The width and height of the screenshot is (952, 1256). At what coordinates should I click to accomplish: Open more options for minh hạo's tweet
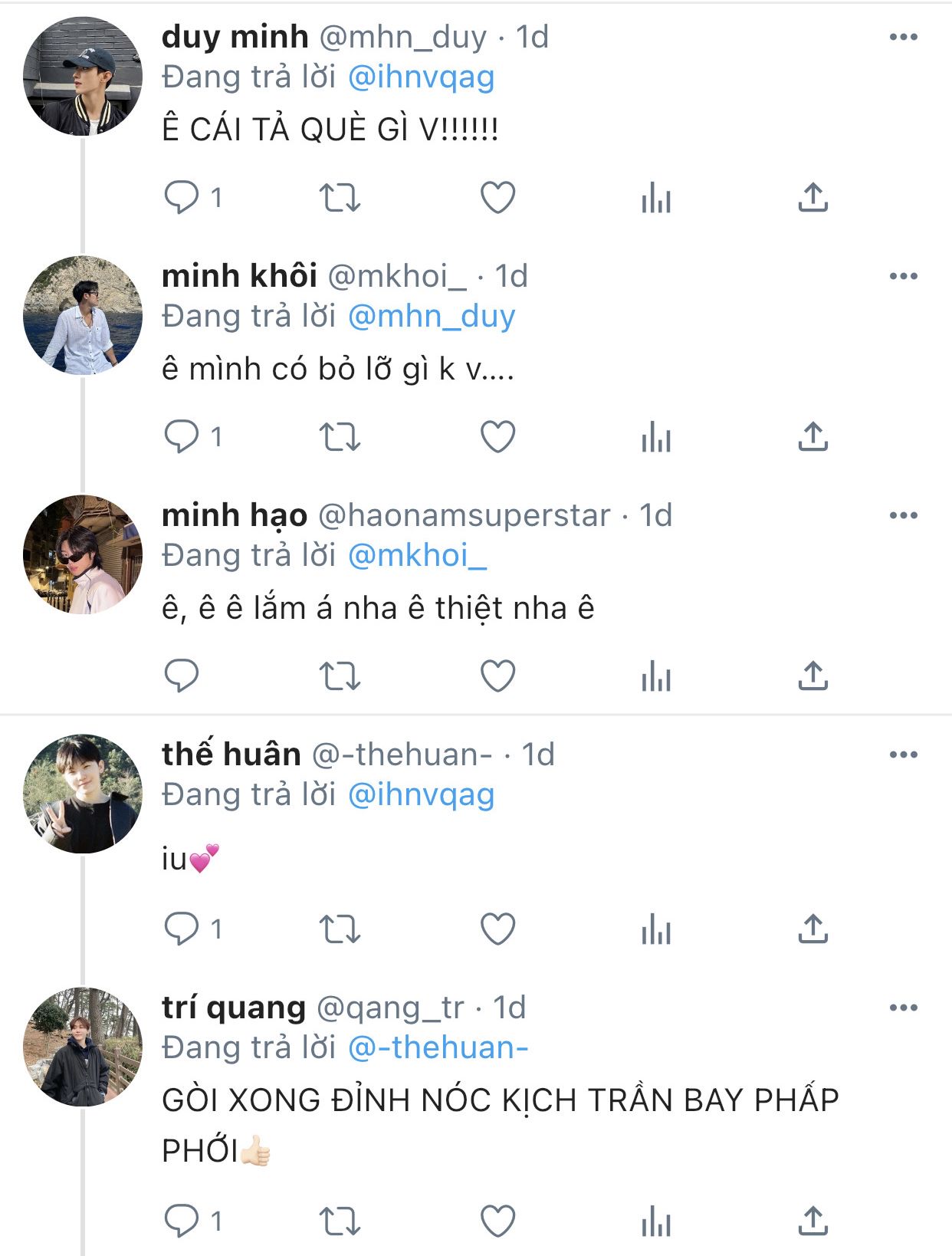coord(904,515)
